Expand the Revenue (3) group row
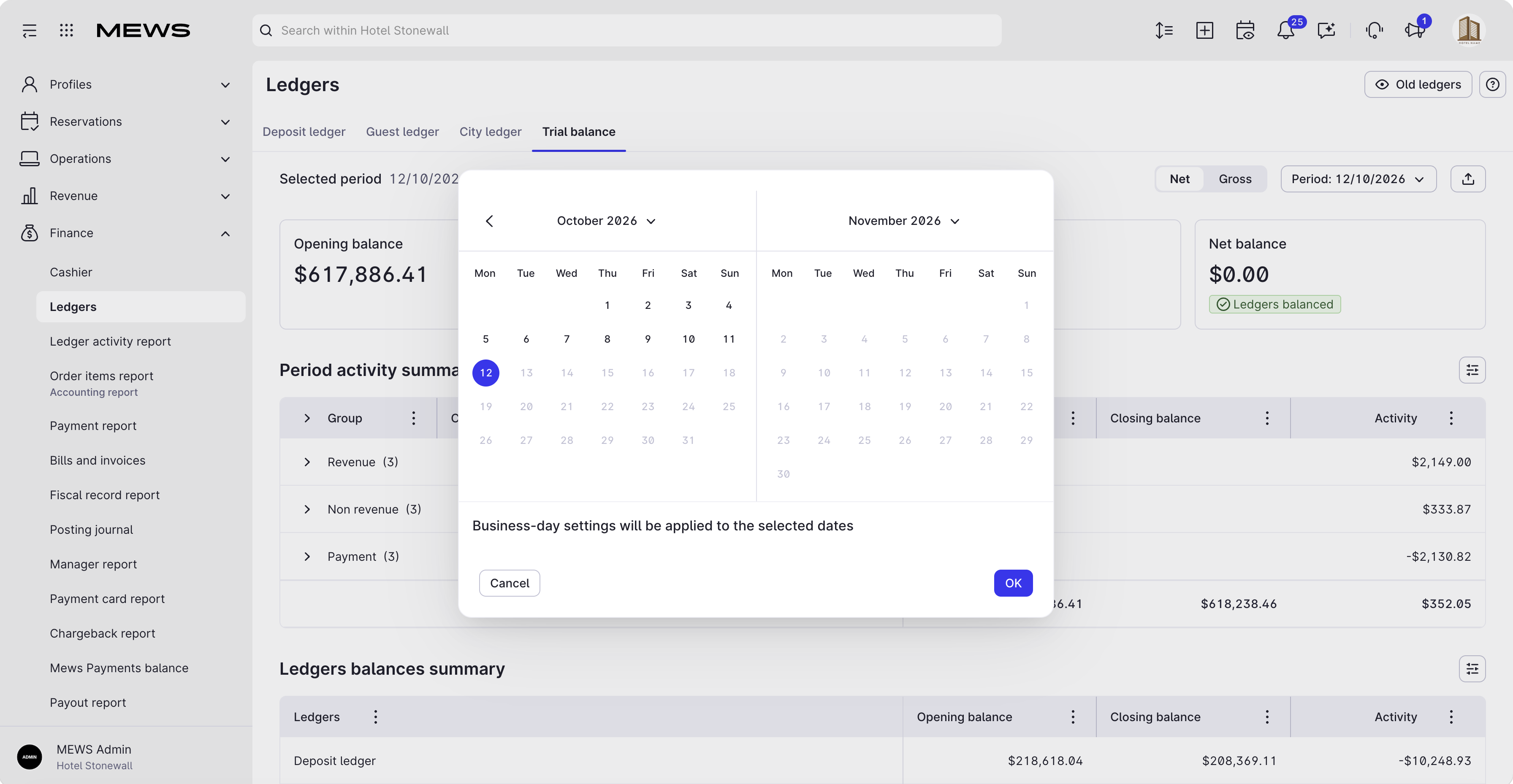 [307, 462]
